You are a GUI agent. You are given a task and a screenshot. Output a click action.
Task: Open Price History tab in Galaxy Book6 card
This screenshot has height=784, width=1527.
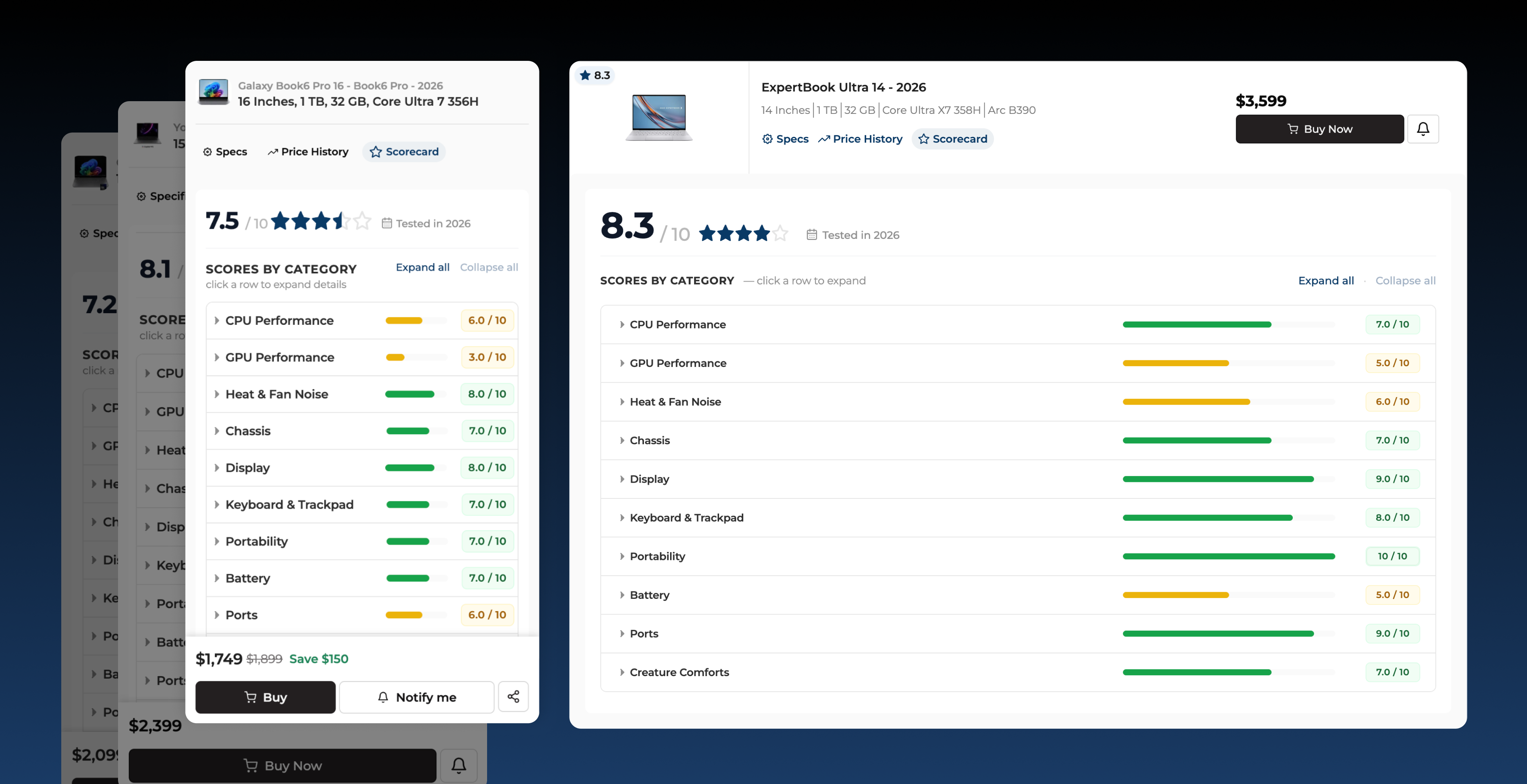tap(308, 152)
